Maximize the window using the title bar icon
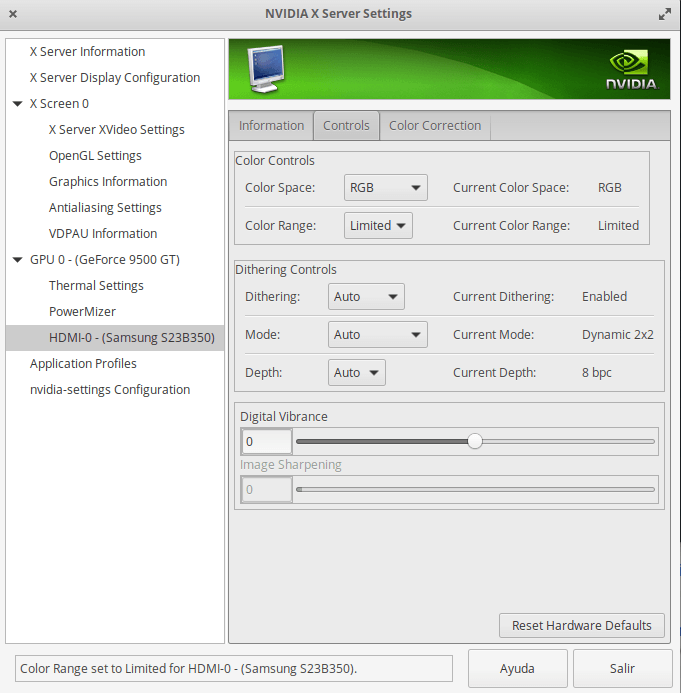681x693 pixels. click(665, 14)
